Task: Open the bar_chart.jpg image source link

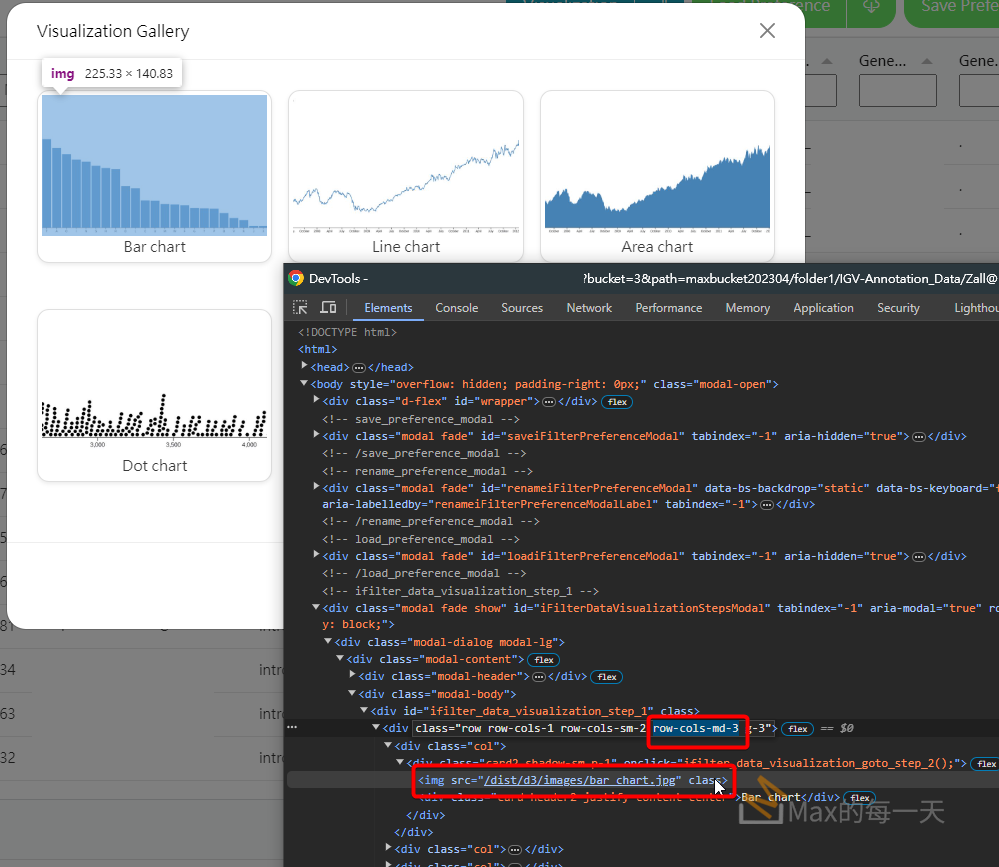Action: tap(582, 780)
